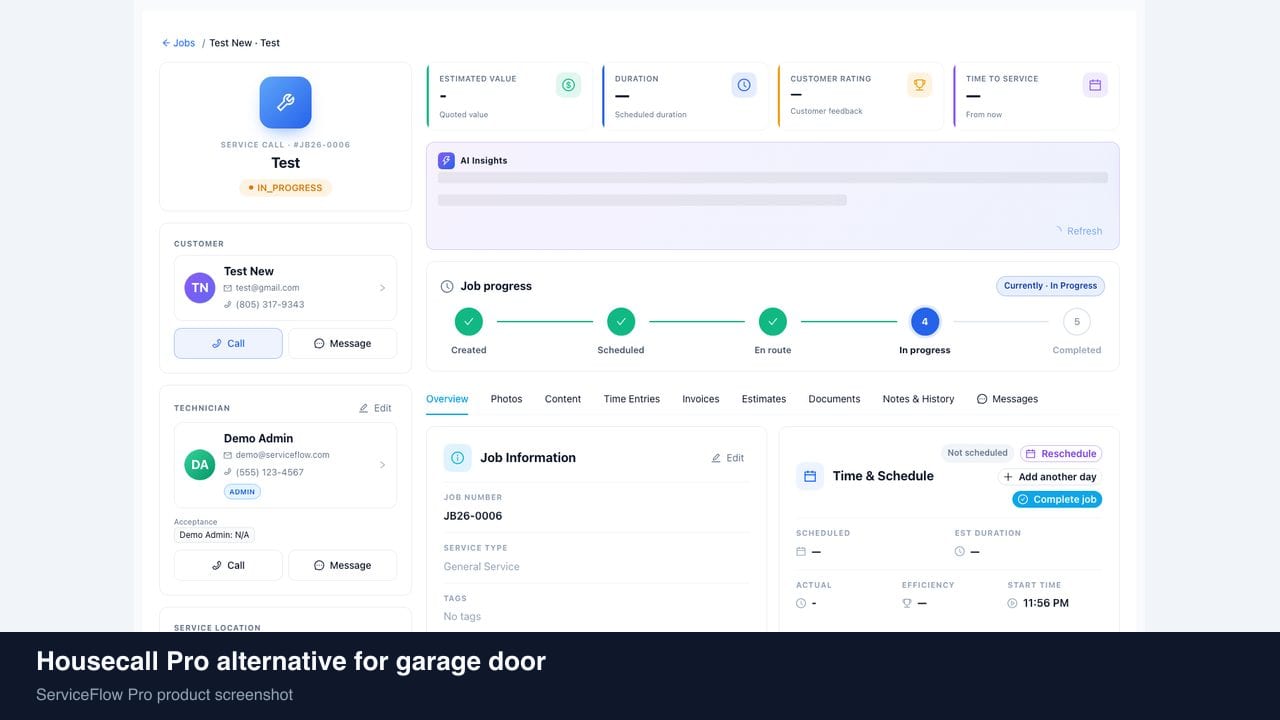The width and height of the screenshot is (1280, 720).
Task: Open Demo Admin technician details chevron
Action: pos(382,465)
